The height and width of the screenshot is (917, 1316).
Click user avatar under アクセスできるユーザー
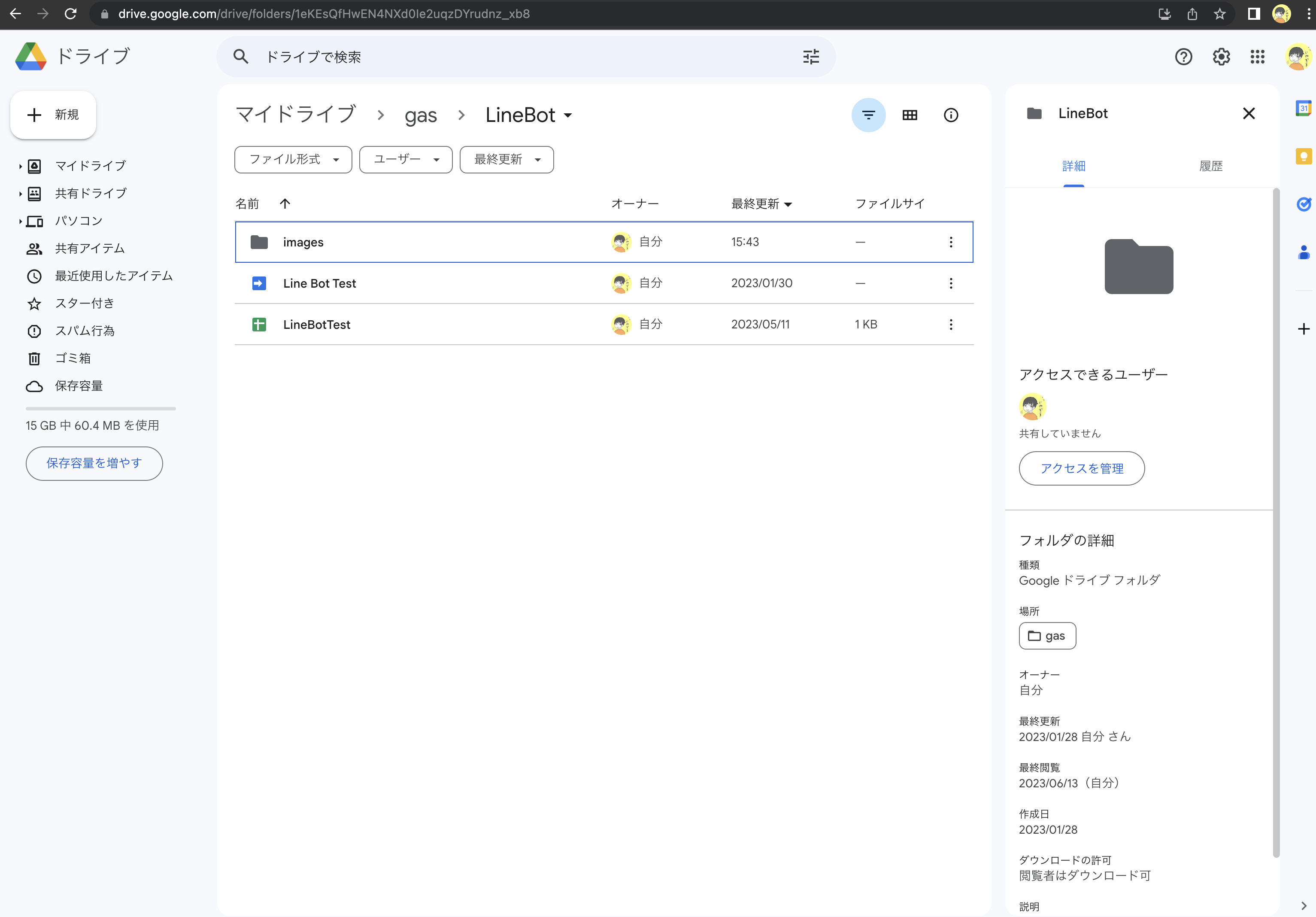pyautogui.click(x=1032, y=407)
